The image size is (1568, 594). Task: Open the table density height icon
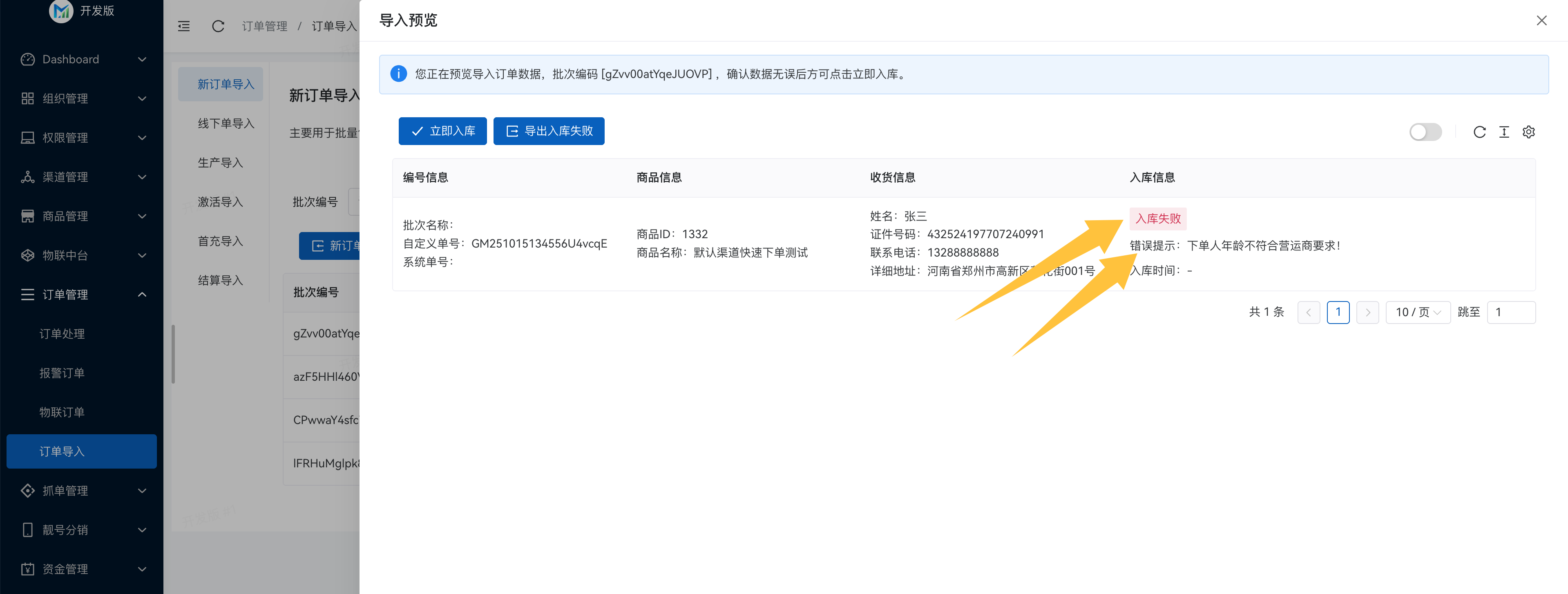[x=1503, y=132]
